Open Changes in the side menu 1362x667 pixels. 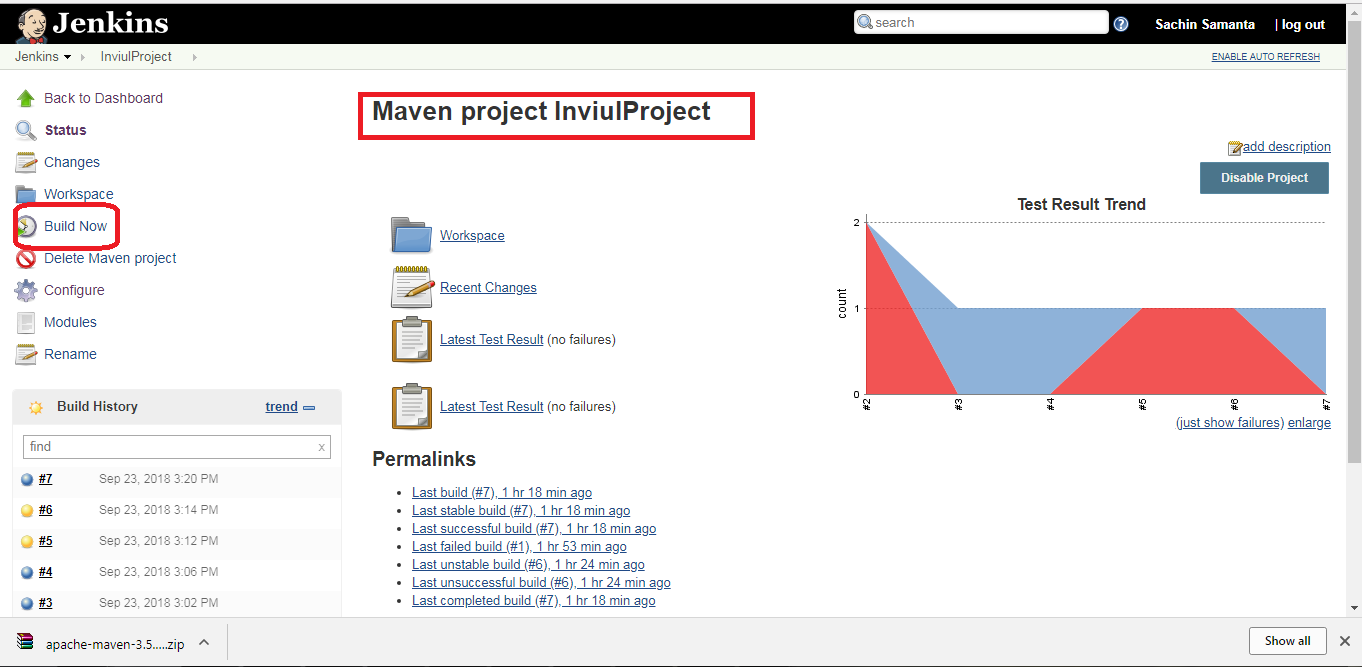click(x=72, y=162)
